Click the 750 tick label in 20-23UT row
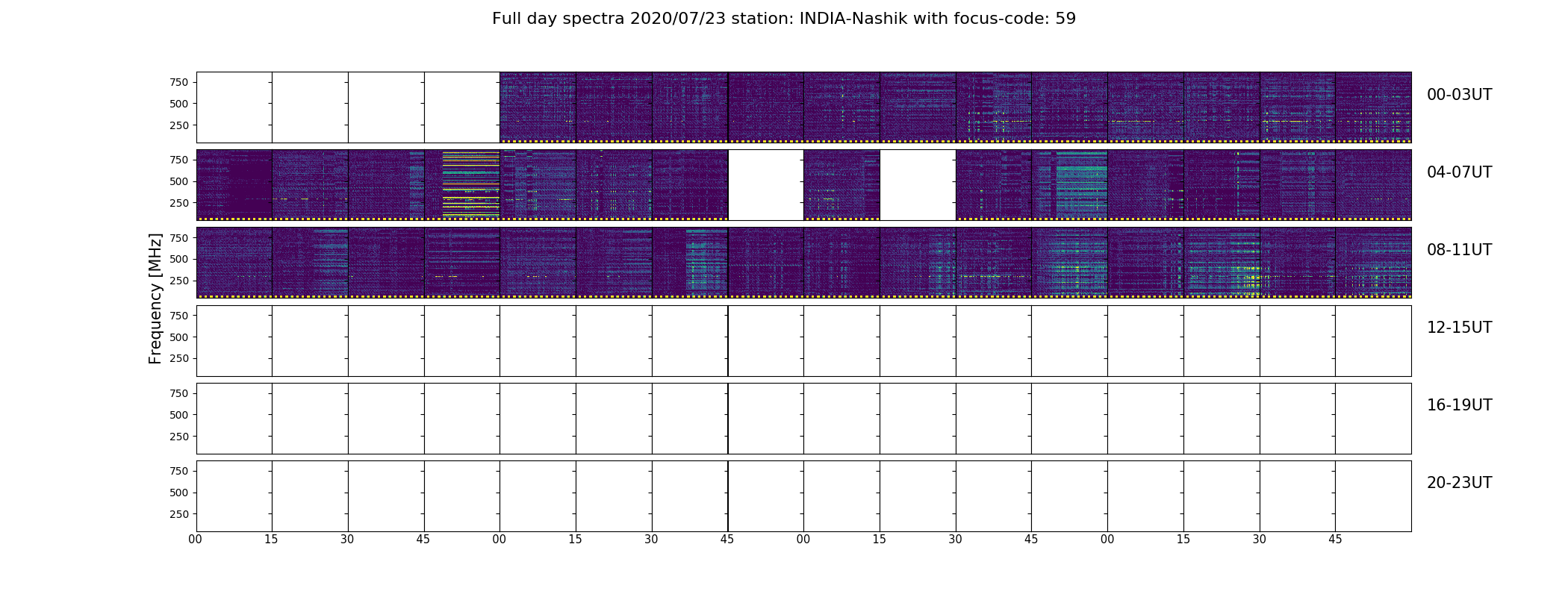The width and height of the screenshot is (1568, 597). pos(179,471)
